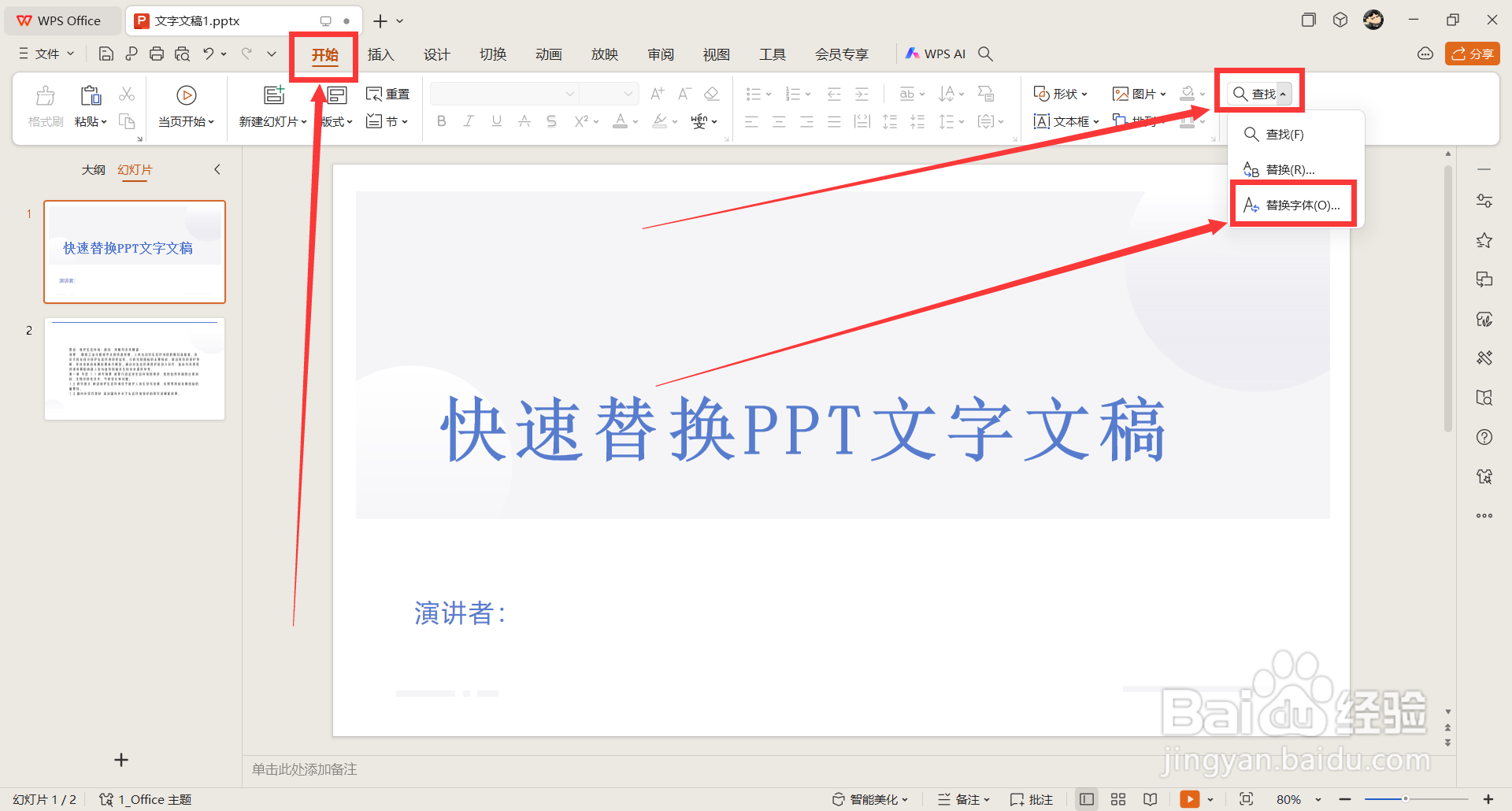Select slide 2 thumbnail
1512x811 pixels.
click(135, 368)
